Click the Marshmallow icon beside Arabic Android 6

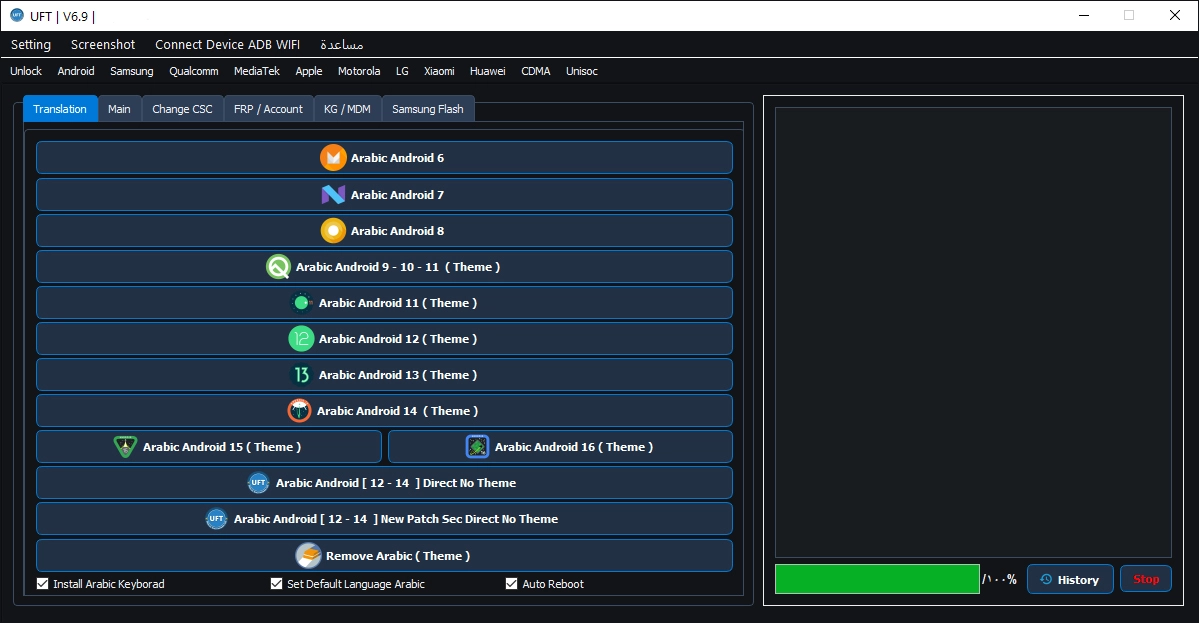pyautogui.click(x=333, y=158)
